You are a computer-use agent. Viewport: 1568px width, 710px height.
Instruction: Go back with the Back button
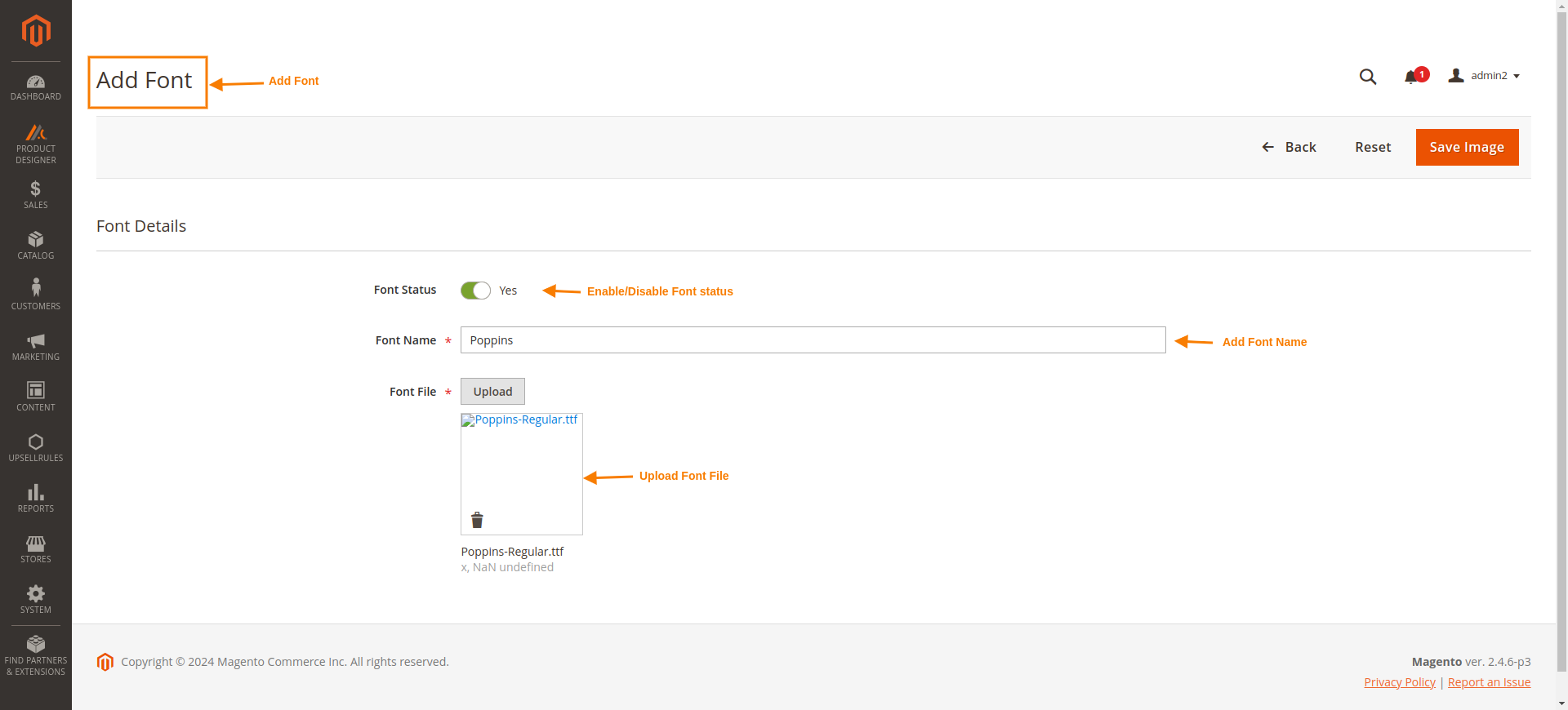(1290, 147)
